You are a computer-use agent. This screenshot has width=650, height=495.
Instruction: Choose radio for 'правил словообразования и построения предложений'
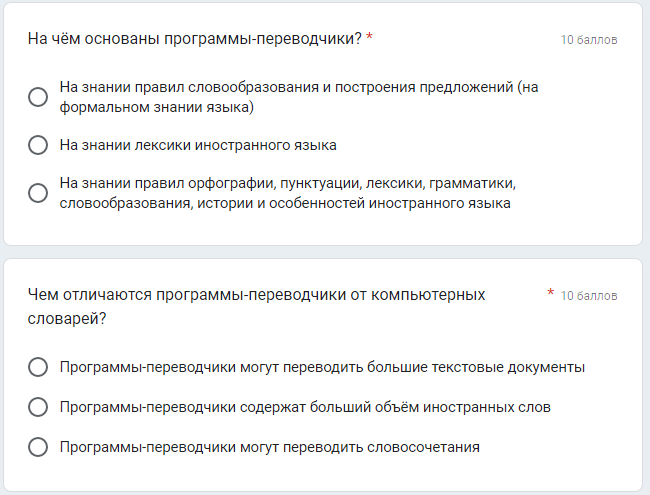38,97
